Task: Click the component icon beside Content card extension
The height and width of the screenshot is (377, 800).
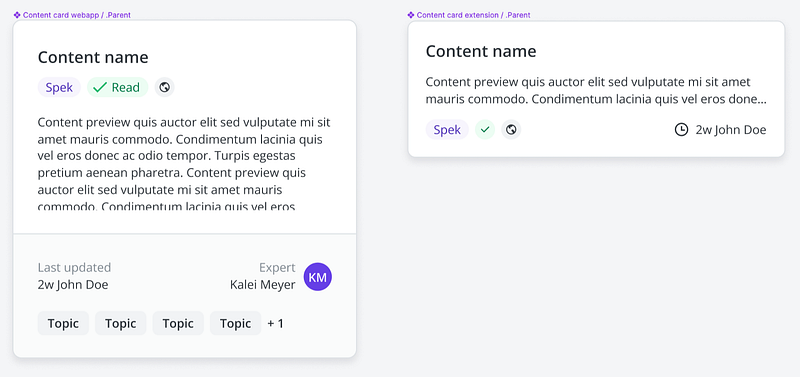Action: pyautogui.click(x=411, y=15)
